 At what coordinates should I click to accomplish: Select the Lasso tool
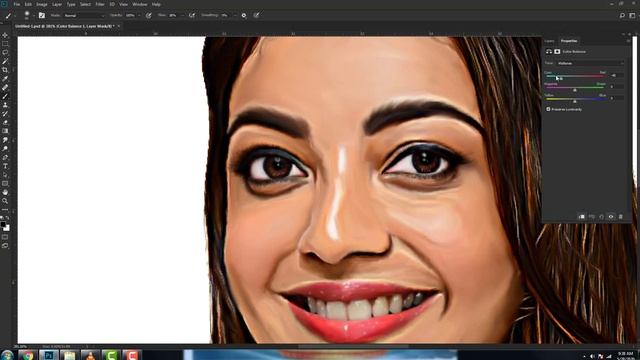coord(5,53)
